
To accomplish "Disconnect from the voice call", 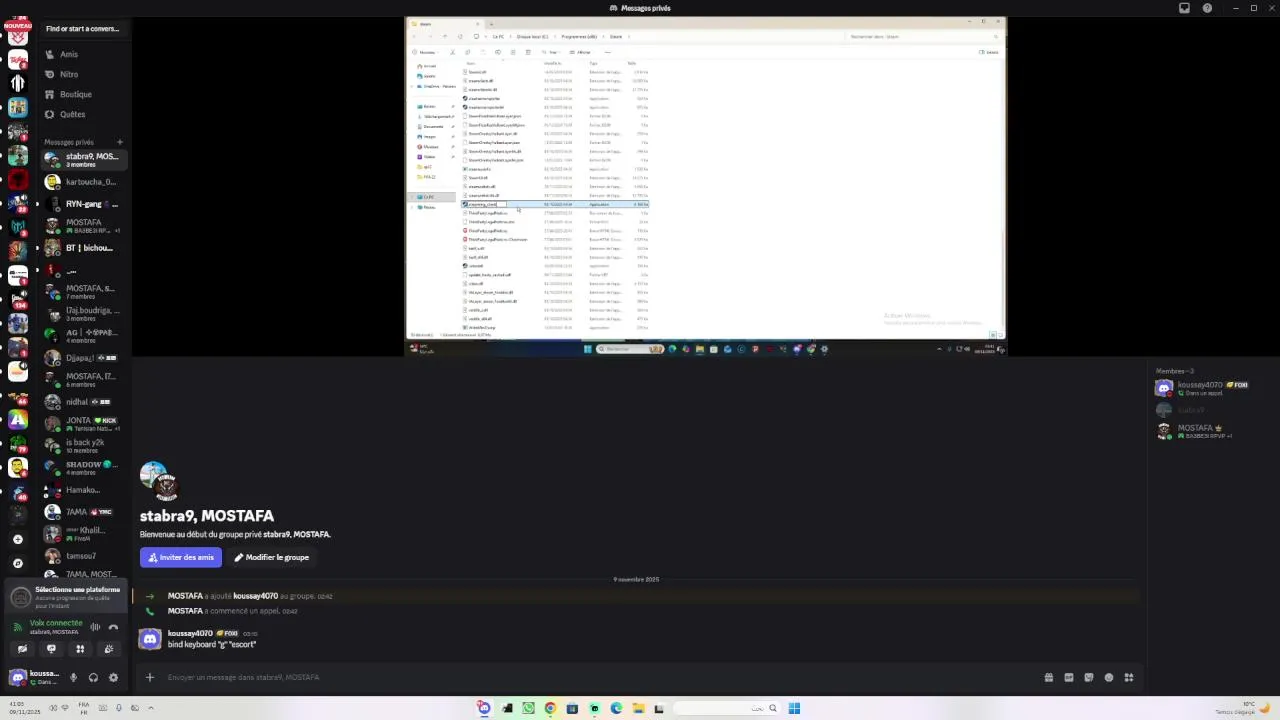I will pos(113,627).
